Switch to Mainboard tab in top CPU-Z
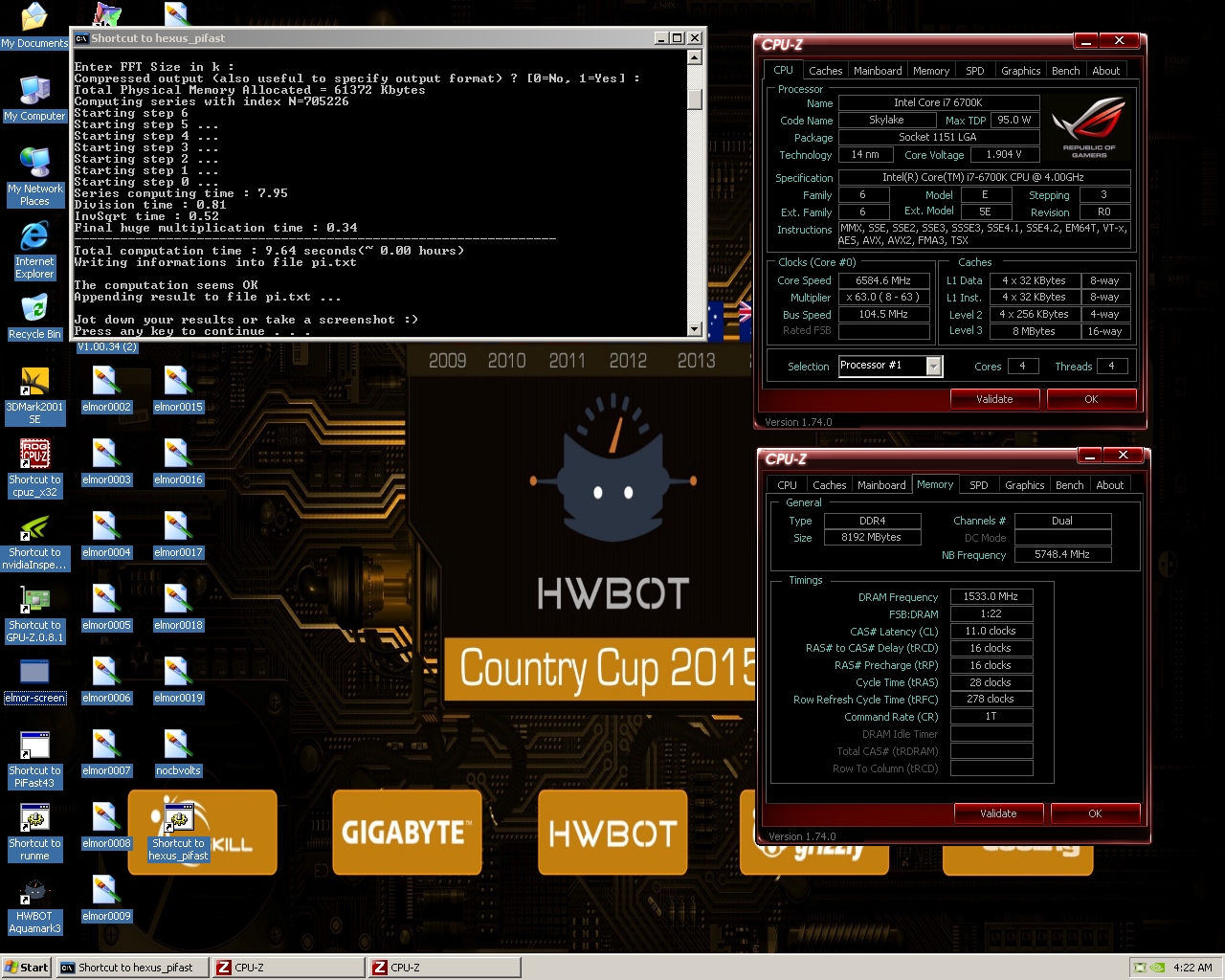The width and height of the screenshot is (1225, 980). click(878, 71)
